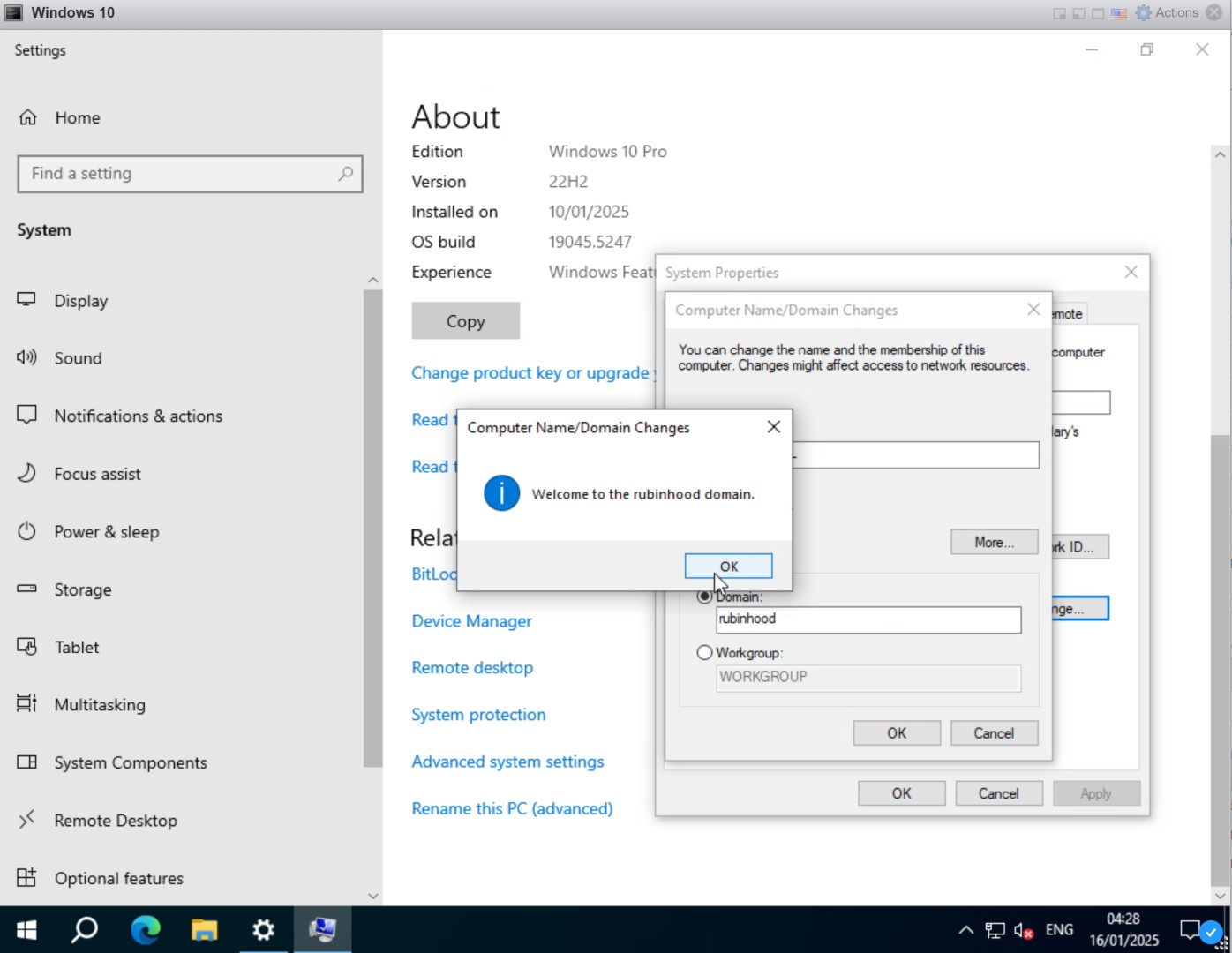Open Home in Settings
This screenshot has width=1232, height=953.
pyautogui.click(x=78, y=117)
